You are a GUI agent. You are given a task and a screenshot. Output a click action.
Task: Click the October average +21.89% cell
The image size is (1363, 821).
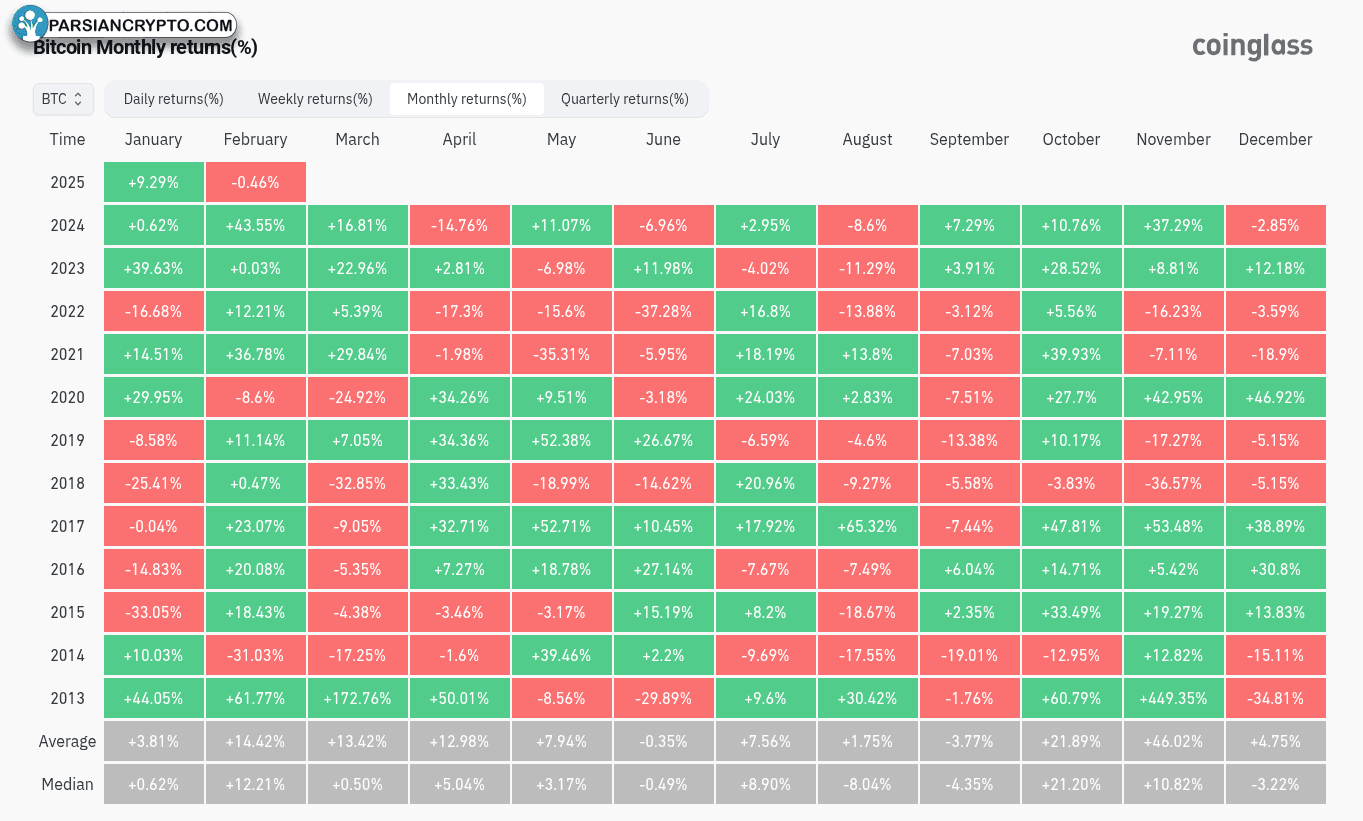[1071, 742]
